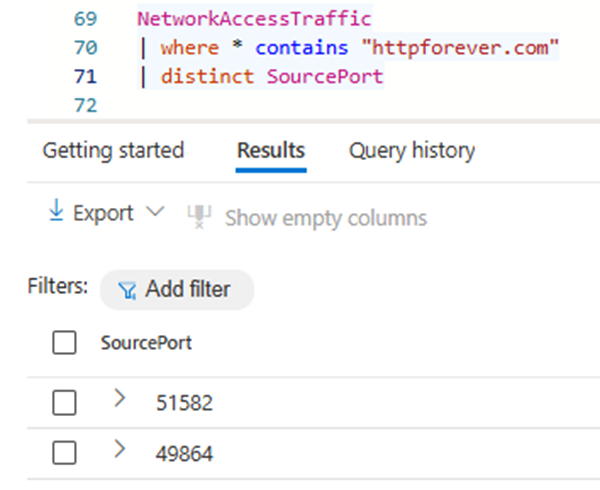Viewport: 600px width, 490px height.
Task: Click the Show empty columns icon
Action: point(200,217)
